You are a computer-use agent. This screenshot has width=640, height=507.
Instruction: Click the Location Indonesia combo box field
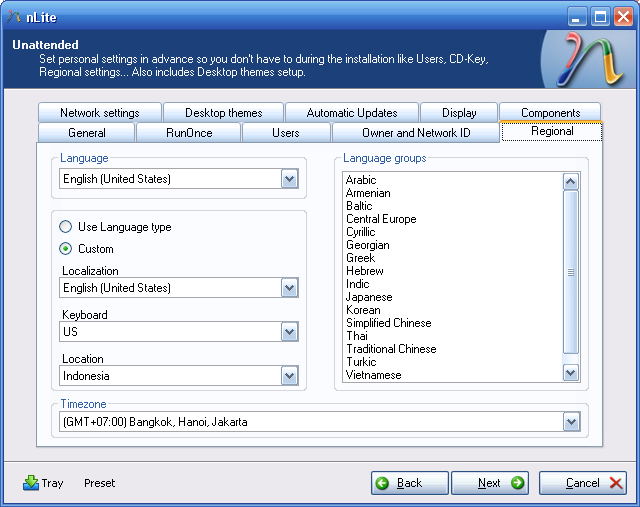(x=179, y=376)
